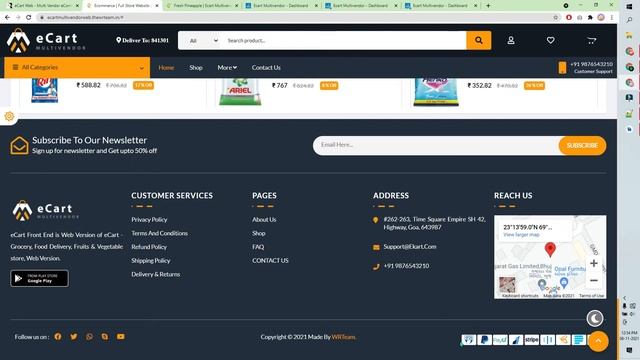
Task: Click the eCart logo in the header
Action: coord(46,41)
